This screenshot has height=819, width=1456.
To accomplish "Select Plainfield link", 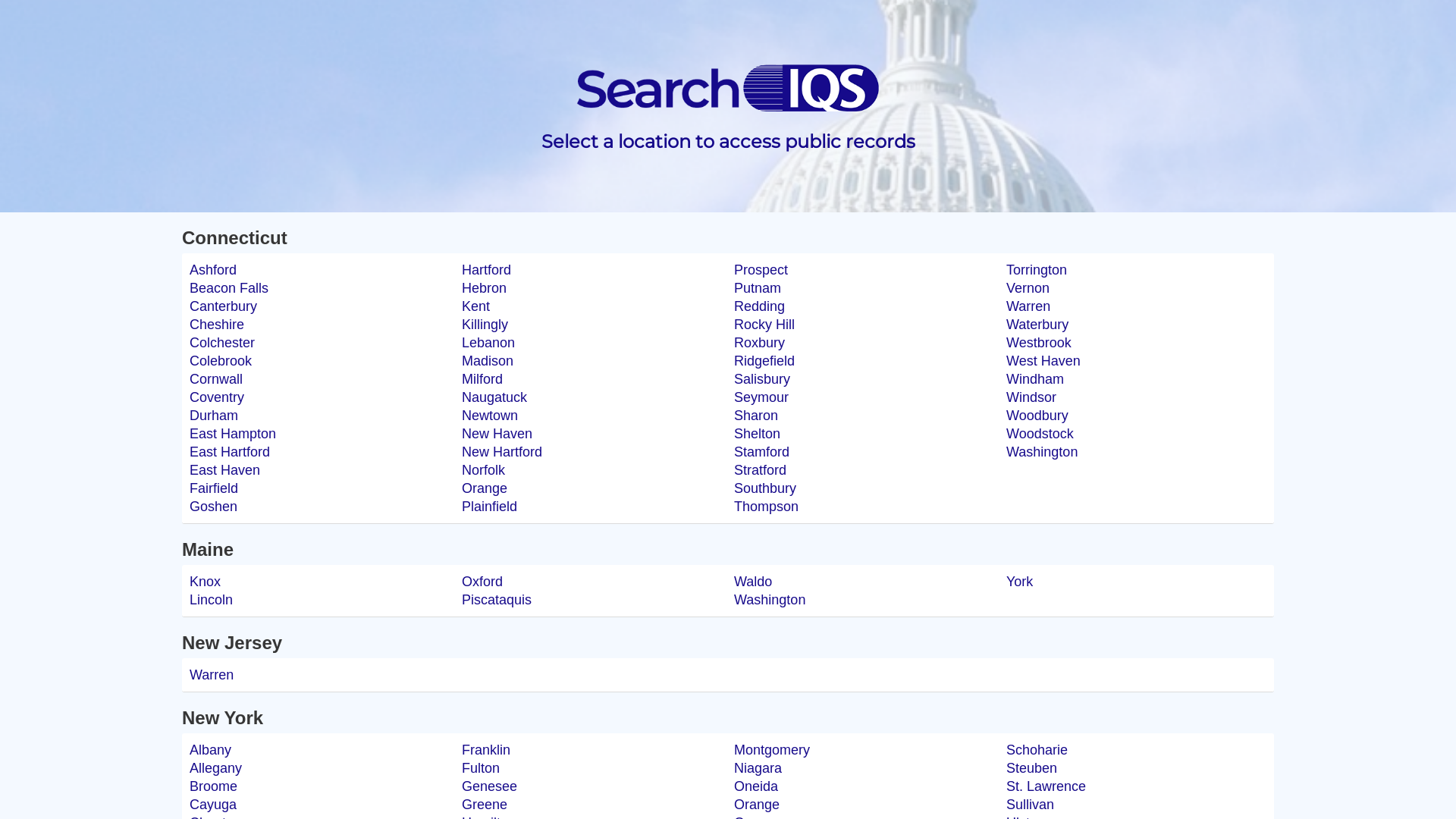I will [489, 507].
